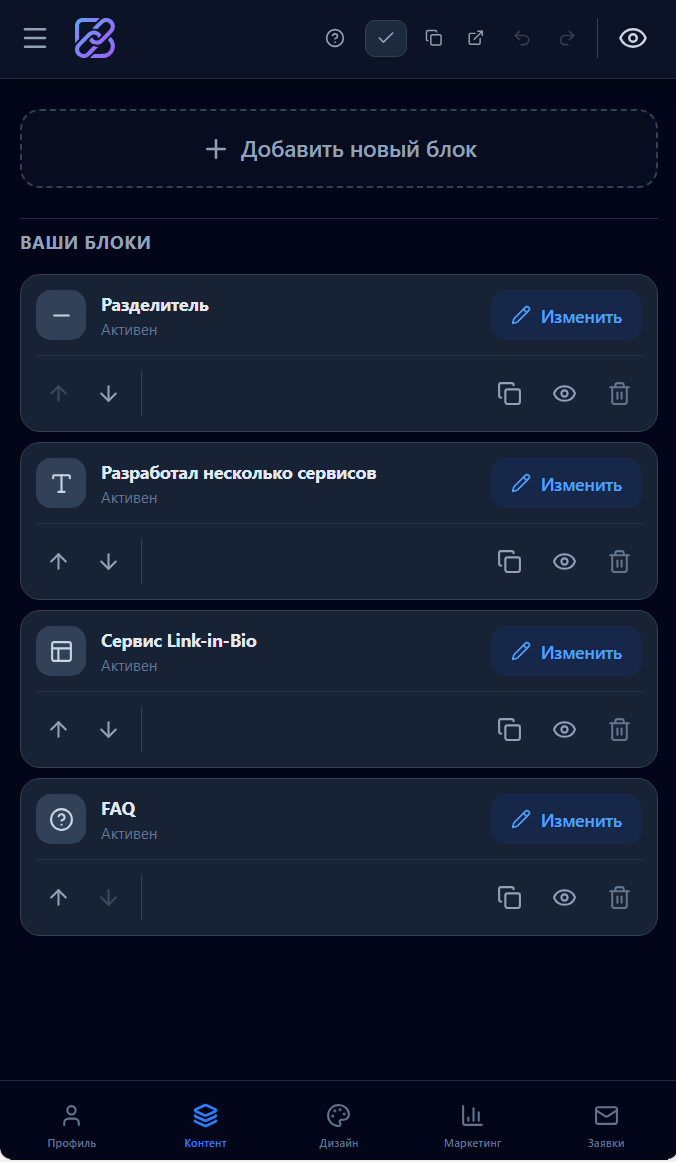The width and height of the screenshot is (676, 1162).
Task: Move the FAQ block up
Action: (x=58, y=897)
